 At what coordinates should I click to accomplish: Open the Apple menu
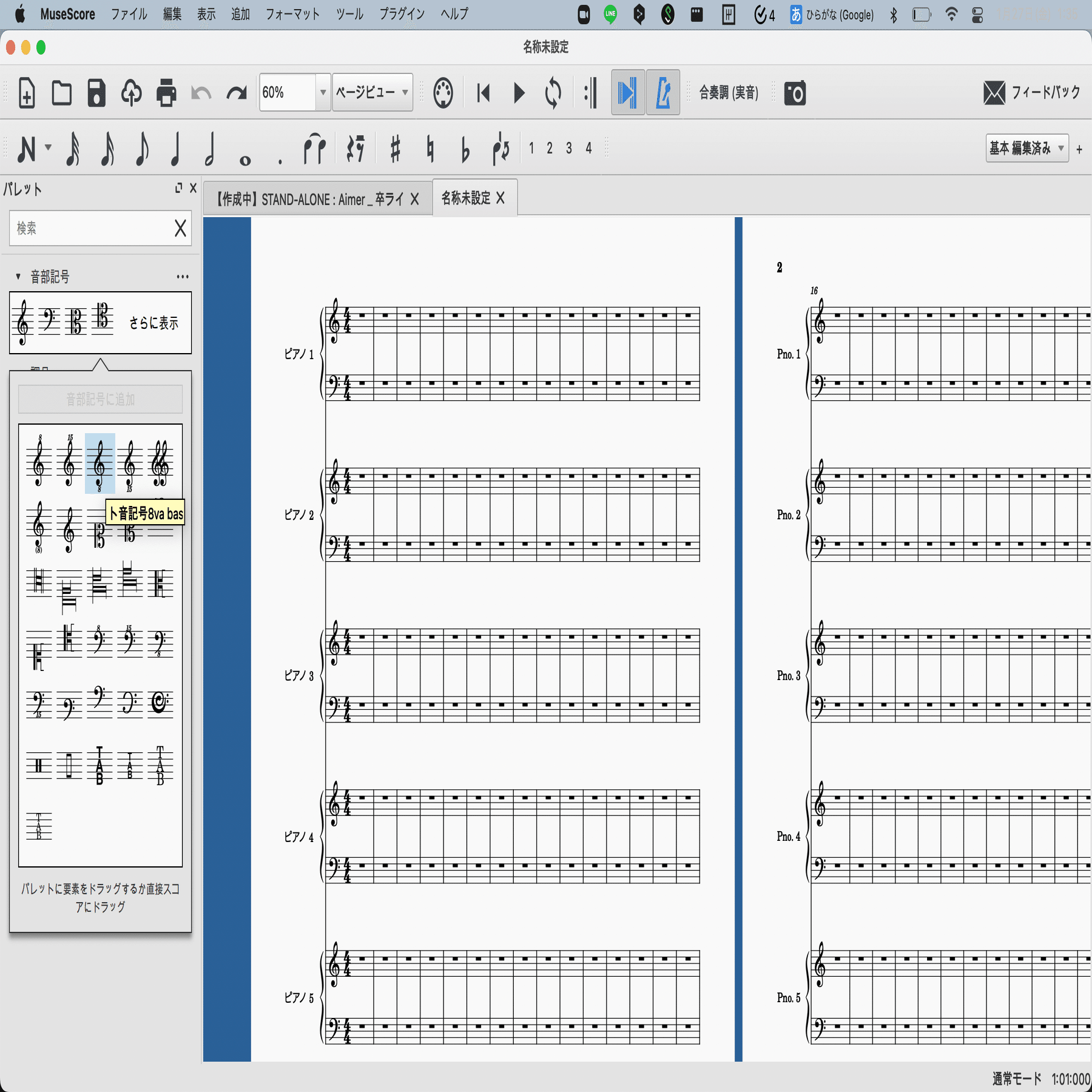[20, 14]
